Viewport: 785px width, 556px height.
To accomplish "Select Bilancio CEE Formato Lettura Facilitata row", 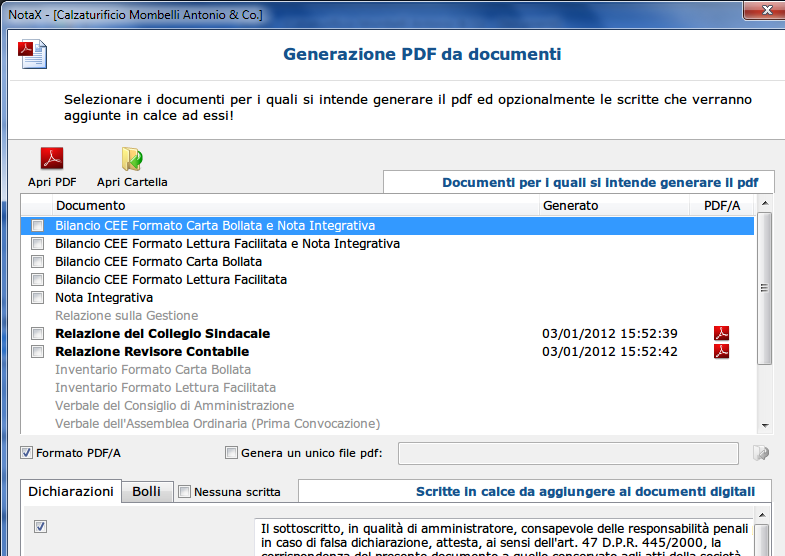I will tap(171, 280).
